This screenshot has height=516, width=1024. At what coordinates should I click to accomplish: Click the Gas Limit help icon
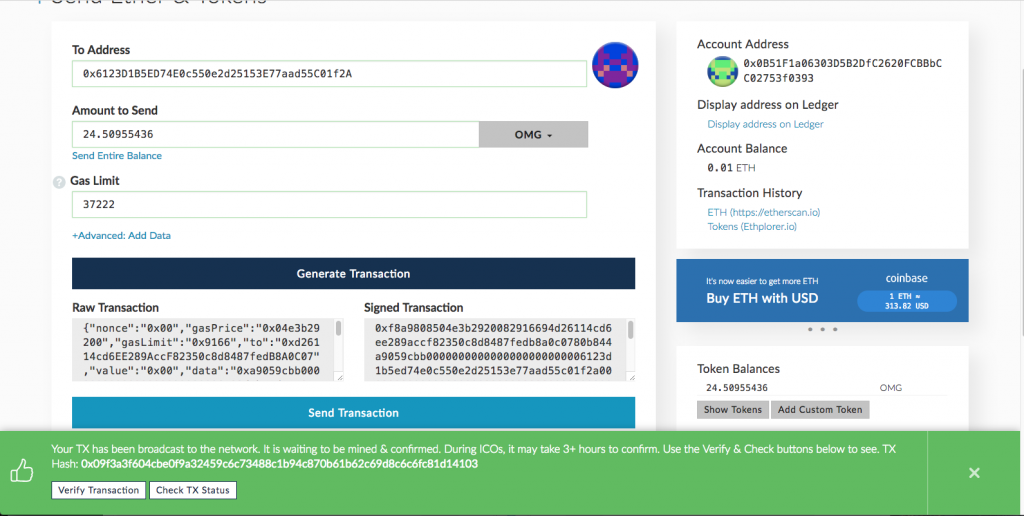tap(59, 182)
